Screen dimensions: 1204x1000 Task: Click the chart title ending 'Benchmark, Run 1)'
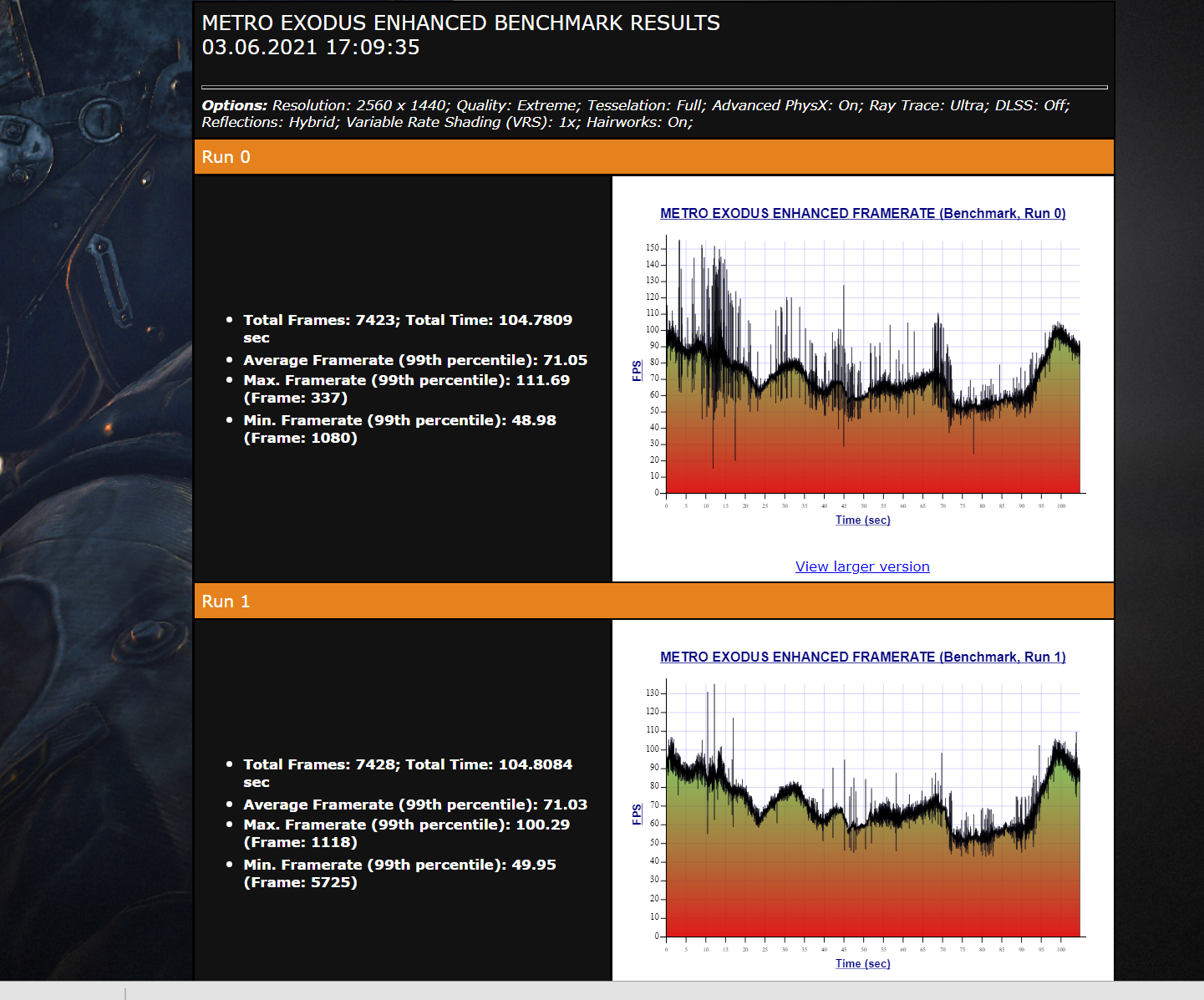tap(863, 657)
